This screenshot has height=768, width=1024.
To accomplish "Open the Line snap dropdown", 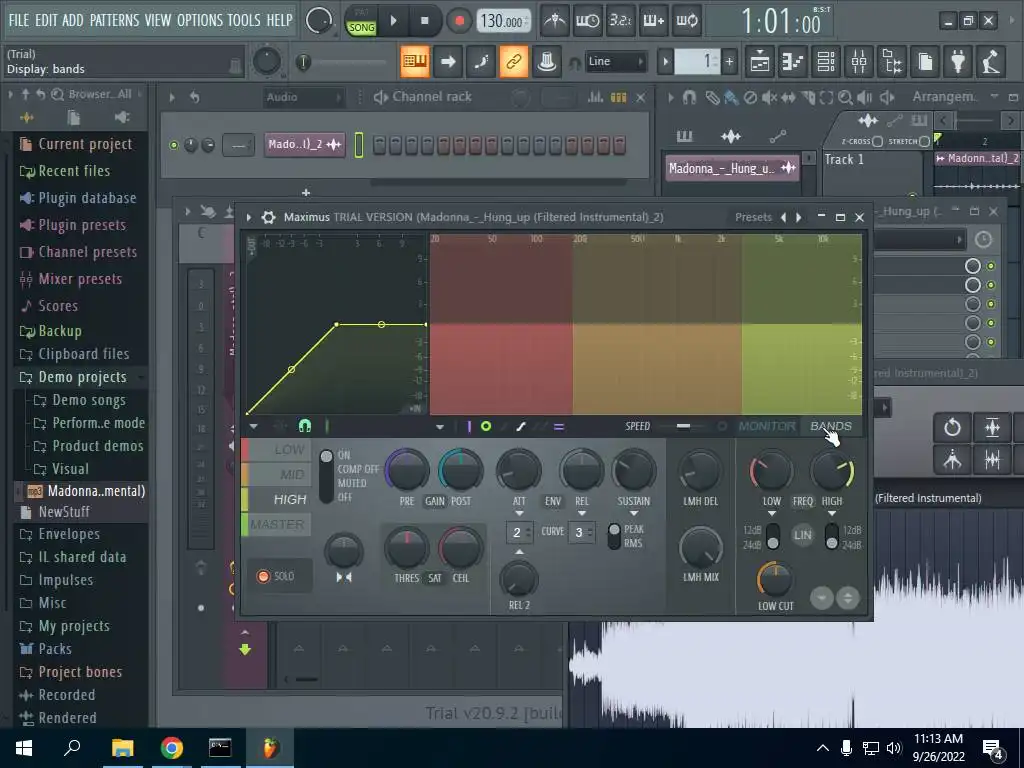I will point(615,61).
